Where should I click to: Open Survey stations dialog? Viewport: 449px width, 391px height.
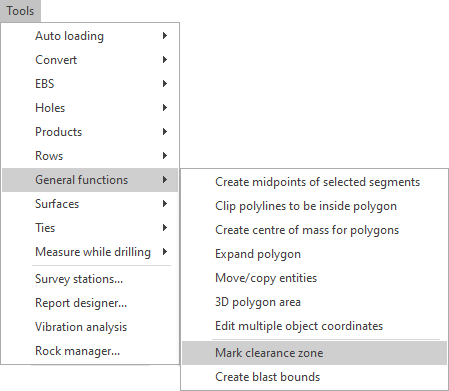(x=90, y=279)
